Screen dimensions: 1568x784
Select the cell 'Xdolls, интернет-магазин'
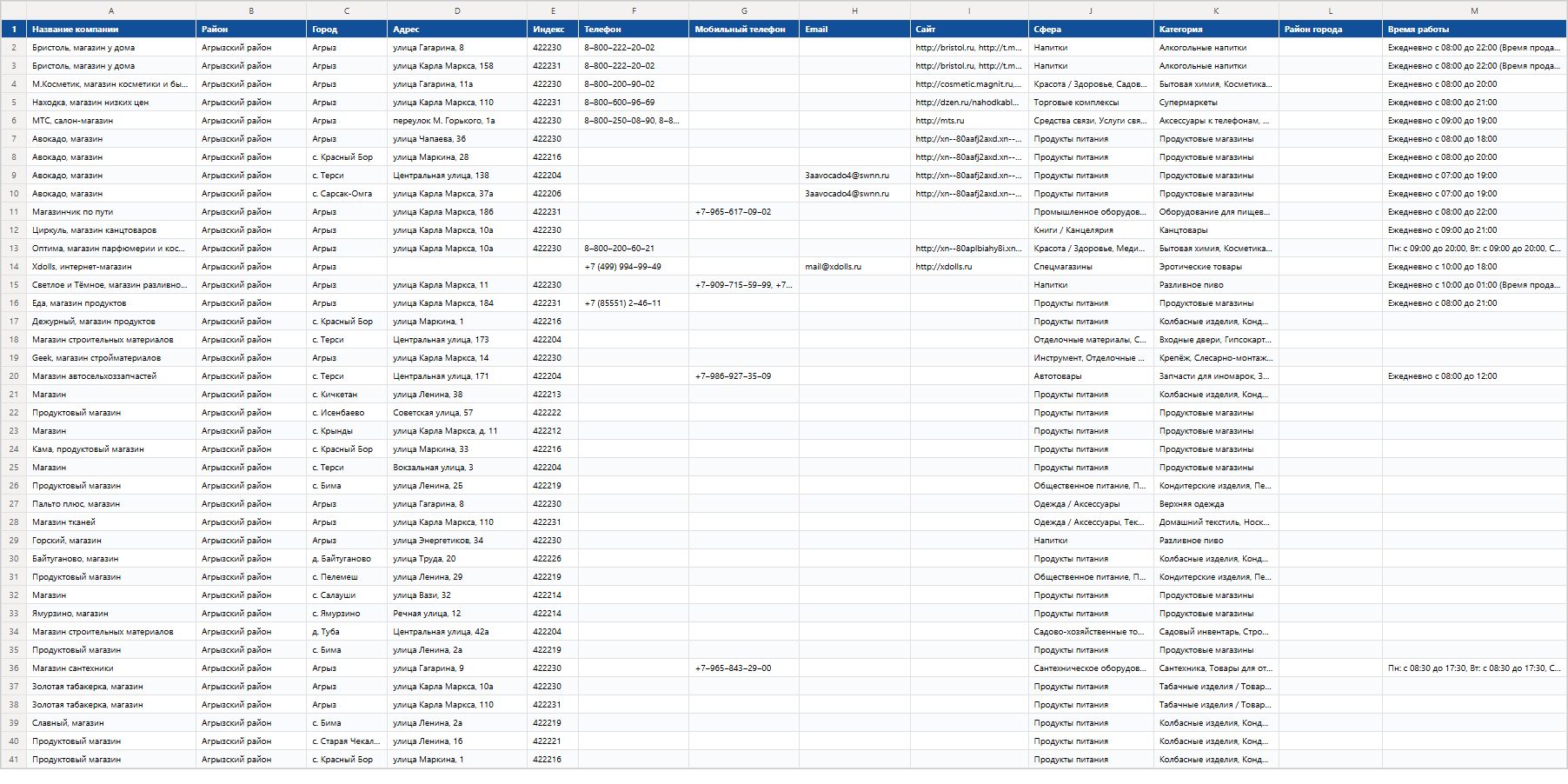click(x=111, y=267)
